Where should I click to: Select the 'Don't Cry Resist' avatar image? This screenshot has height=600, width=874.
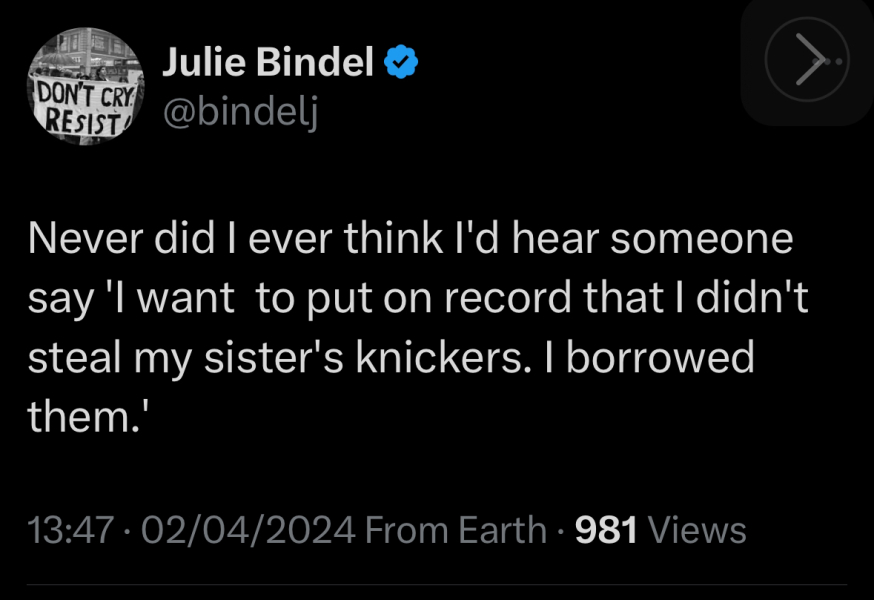coord(85,86)
